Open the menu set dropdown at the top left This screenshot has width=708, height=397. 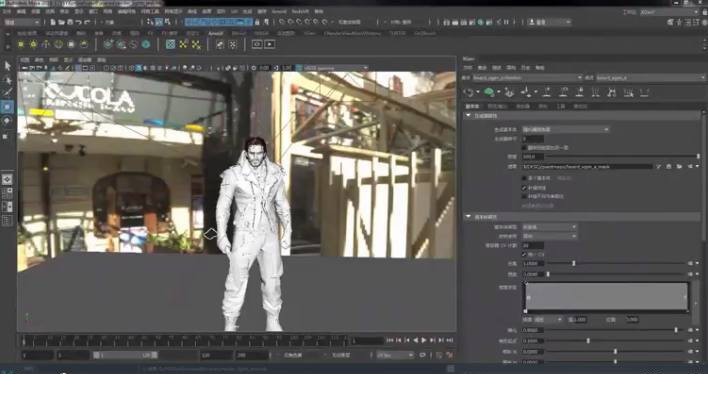click(x=22, y=22)
